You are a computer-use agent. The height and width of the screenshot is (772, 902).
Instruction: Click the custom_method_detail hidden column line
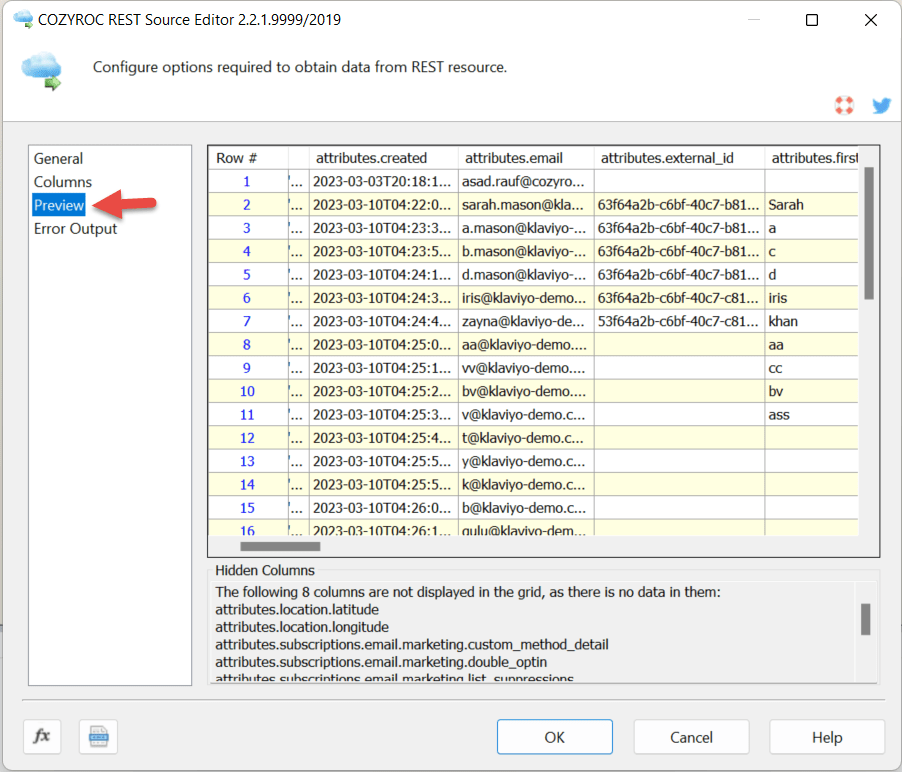[412, 645]
